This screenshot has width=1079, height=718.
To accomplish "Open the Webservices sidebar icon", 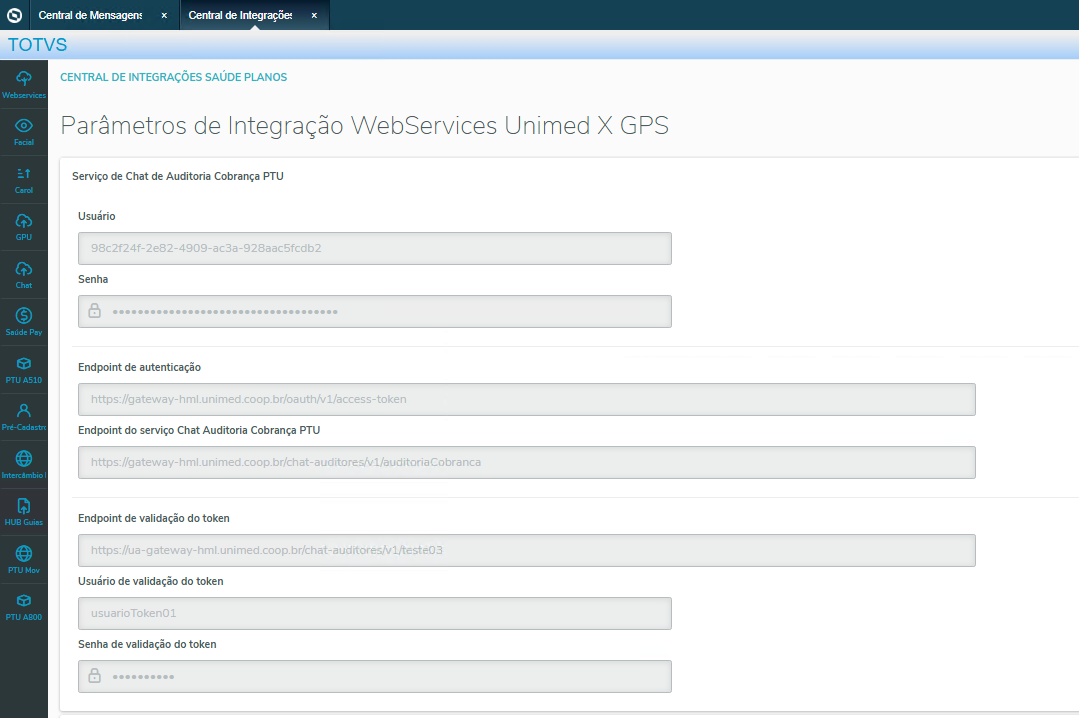I will click(23, 85).
